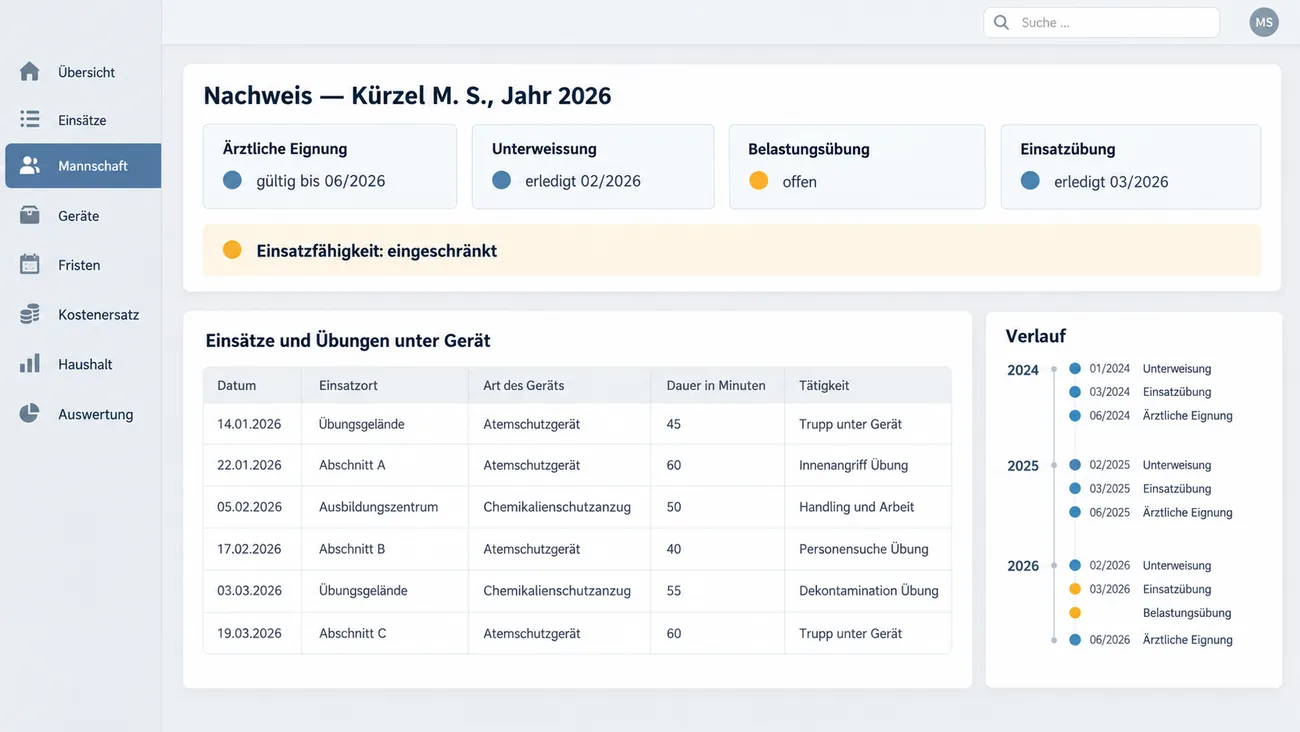Click the Einsätze list icon

point(30,120)
